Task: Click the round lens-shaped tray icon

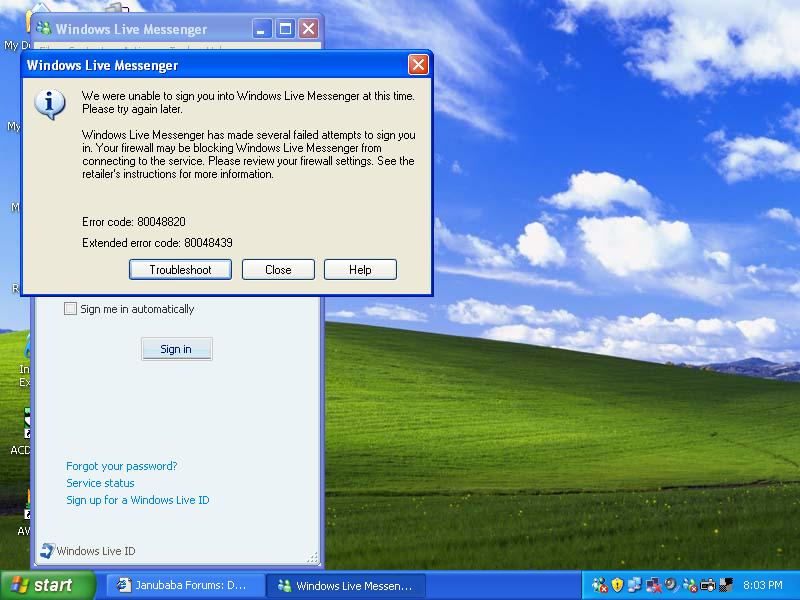Action: pos(671,585)
